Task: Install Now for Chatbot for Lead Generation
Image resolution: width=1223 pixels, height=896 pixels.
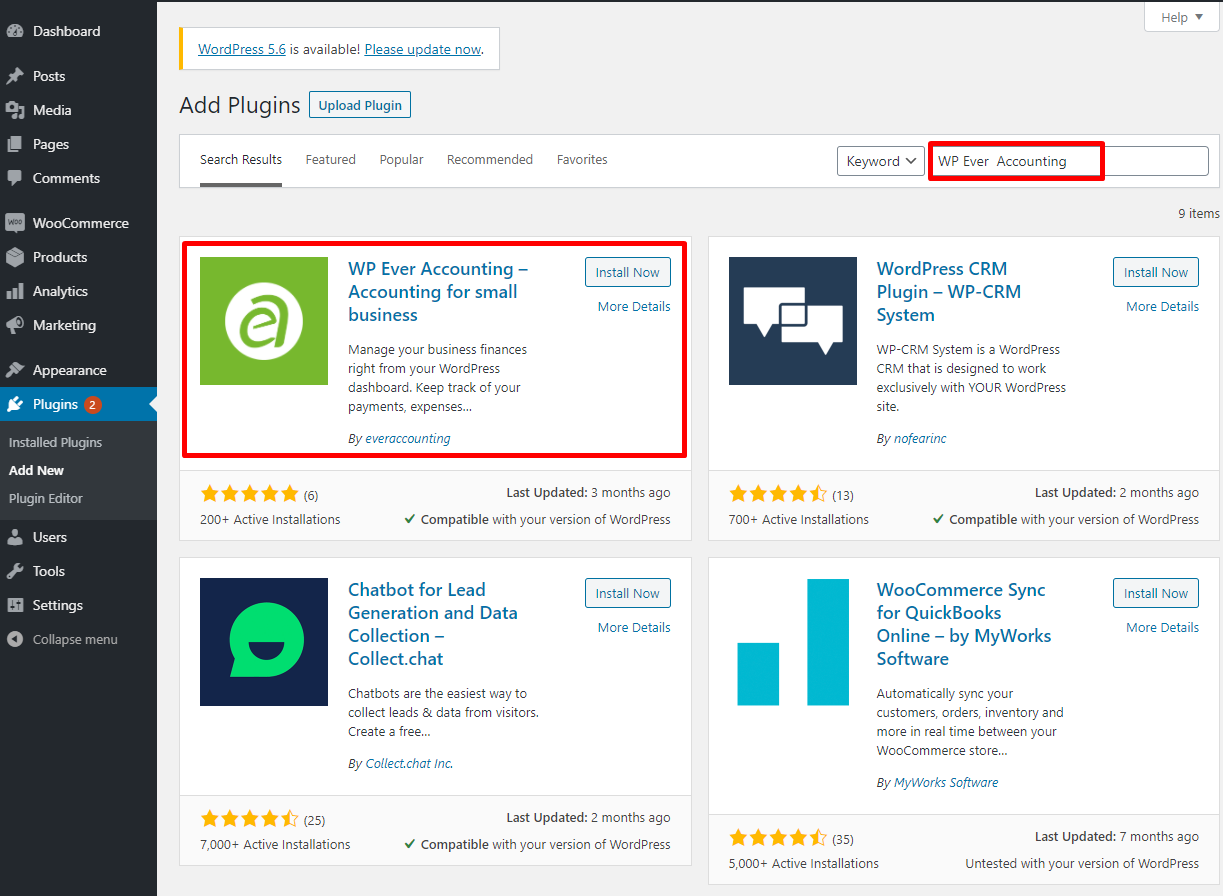Action: (628, 593)
